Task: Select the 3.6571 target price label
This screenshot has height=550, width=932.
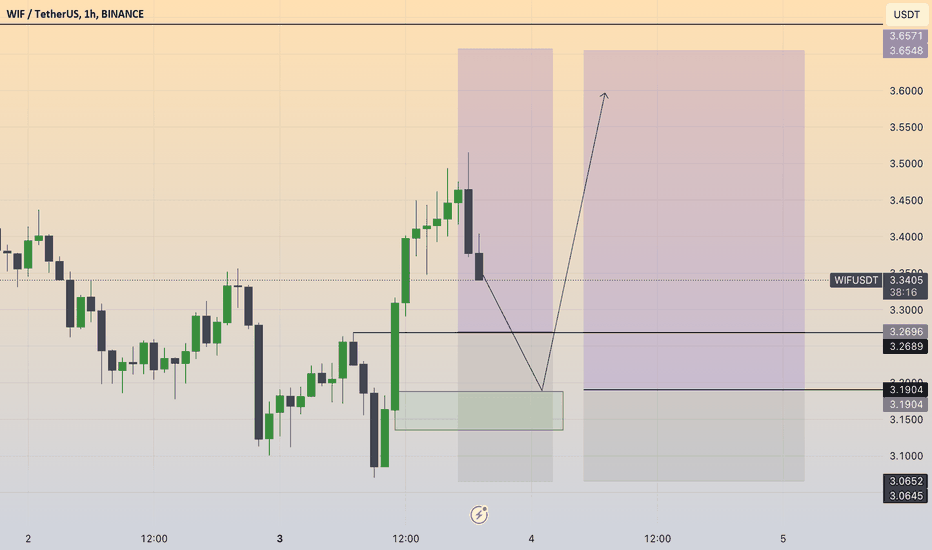Action: pos(905,36)
